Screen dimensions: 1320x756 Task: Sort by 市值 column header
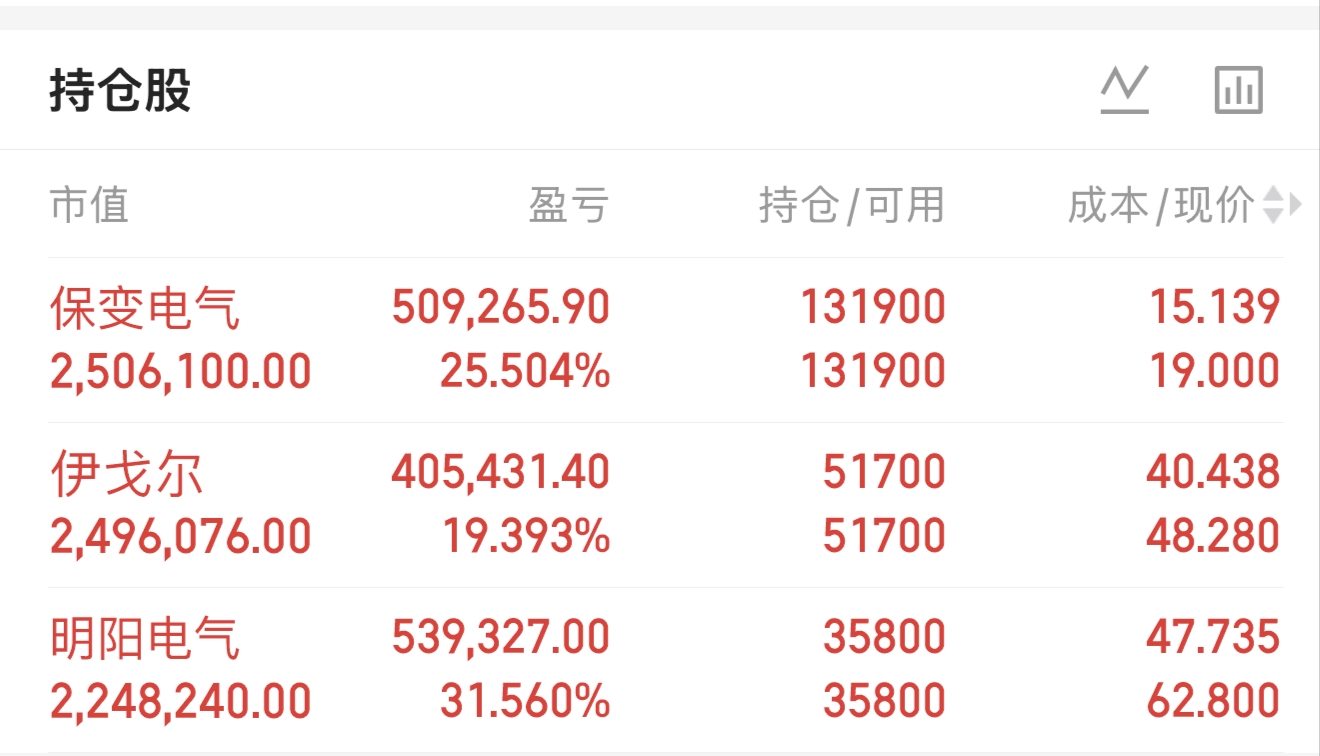(89, 205)
